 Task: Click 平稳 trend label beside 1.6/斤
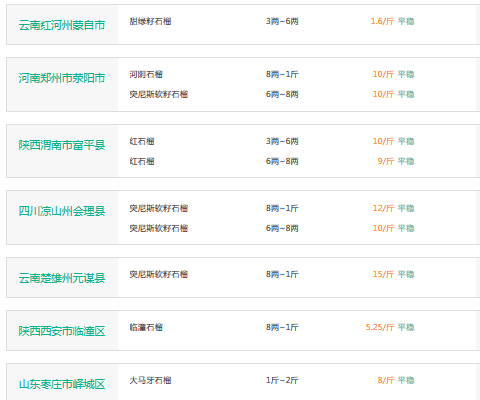(406, 21)
